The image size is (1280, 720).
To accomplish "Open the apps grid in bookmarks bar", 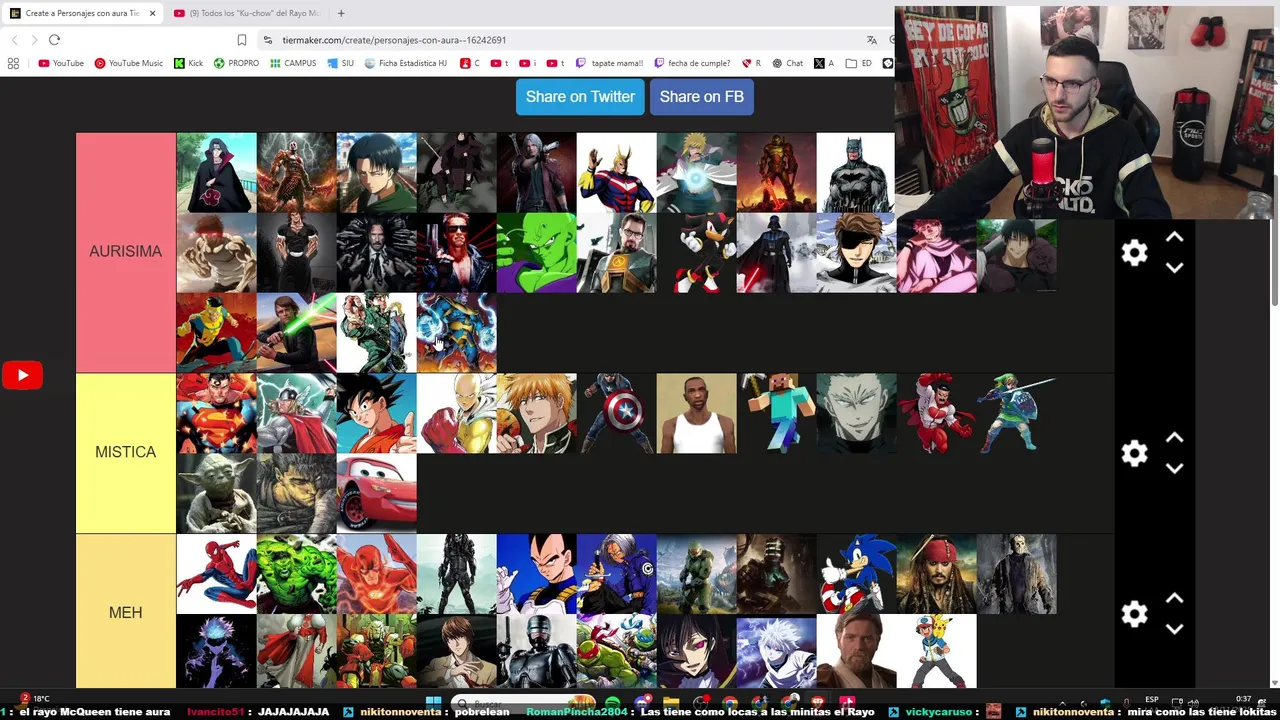I will click(x=13, y=63).
